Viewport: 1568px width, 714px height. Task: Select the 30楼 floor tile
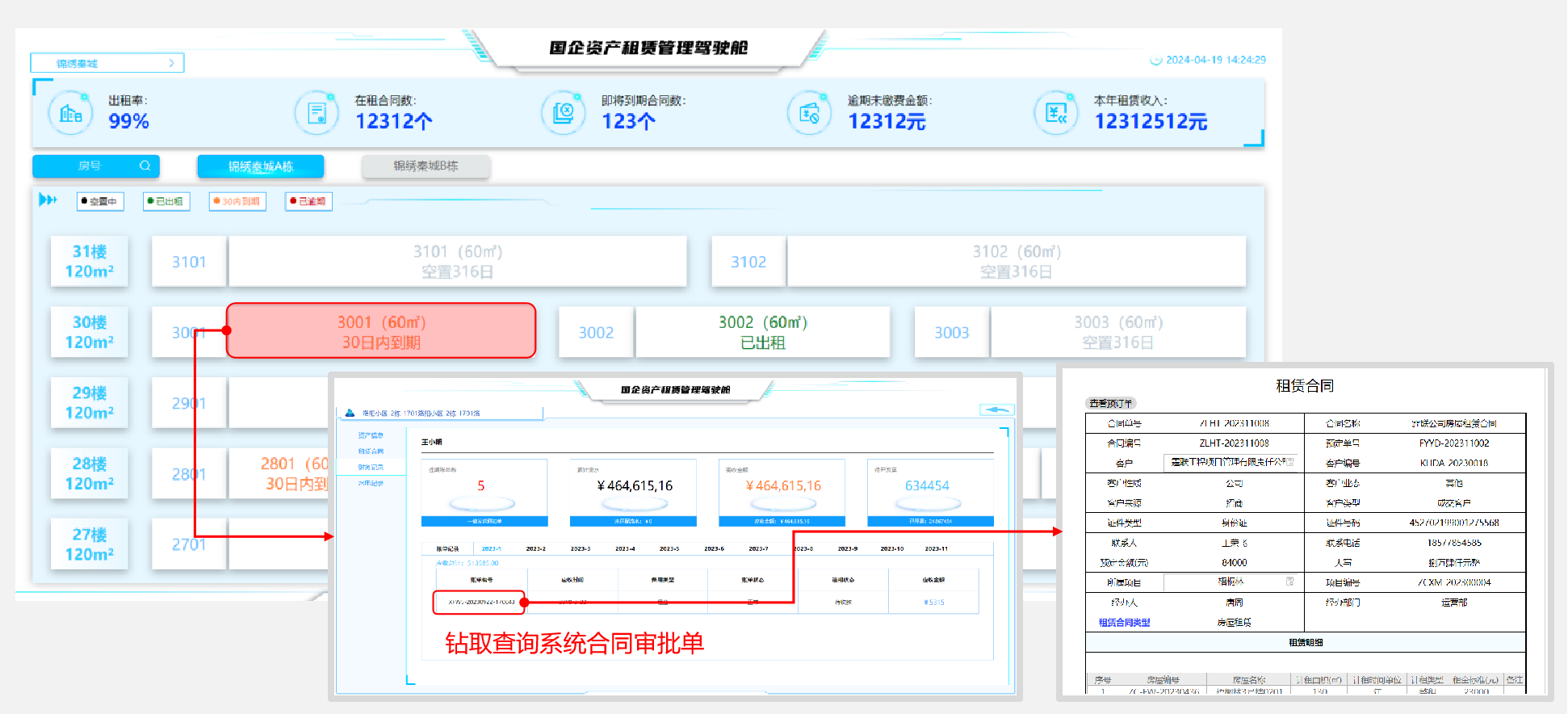tap(90, 332)
